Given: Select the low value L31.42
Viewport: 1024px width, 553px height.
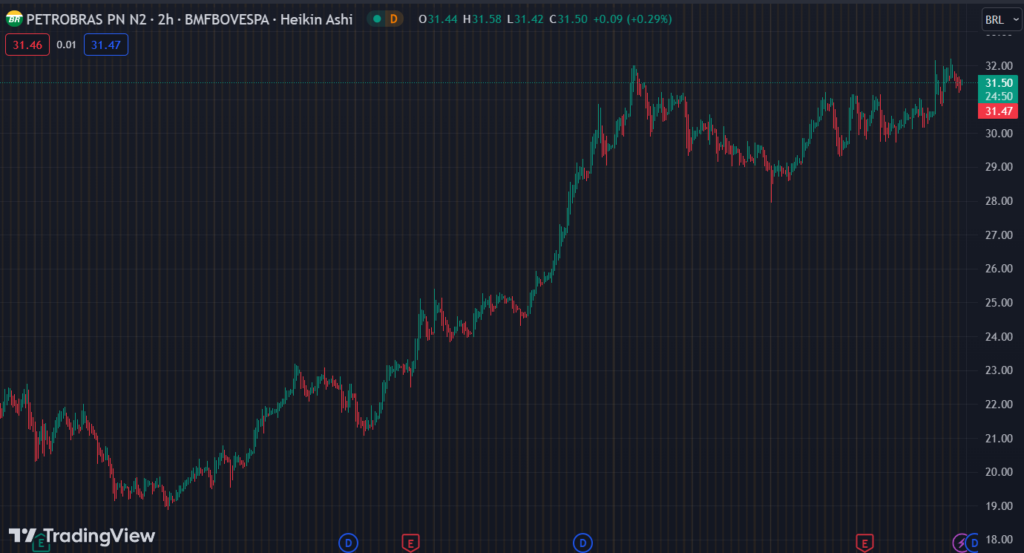Looking at the screenshot, I should (525, 20).
